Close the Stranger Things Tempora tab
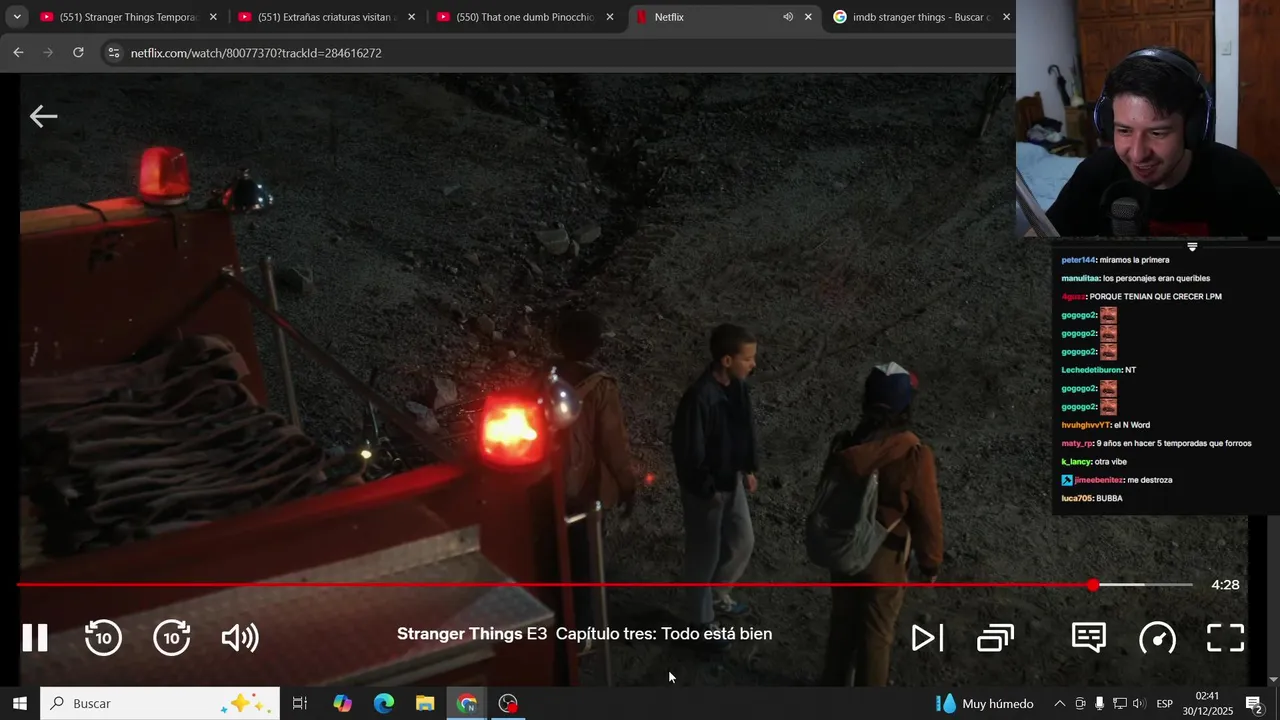The image size is (1280, 720). point(213,17)
